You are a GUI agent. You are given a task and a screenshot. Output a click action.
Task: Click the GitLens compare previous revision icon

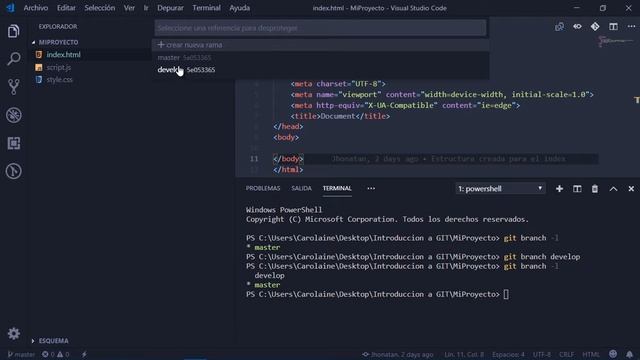pos(577,27)
